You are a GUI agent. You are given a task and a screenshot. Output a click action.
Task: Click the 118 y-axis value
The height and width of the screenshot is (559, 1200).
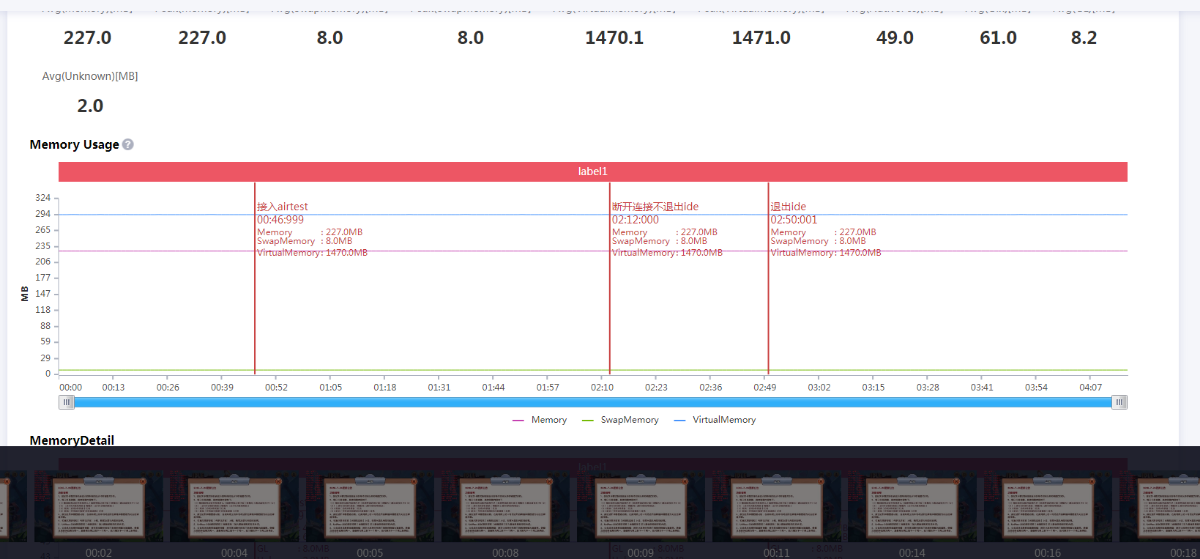pyautogui.click(x=42, y=310)
